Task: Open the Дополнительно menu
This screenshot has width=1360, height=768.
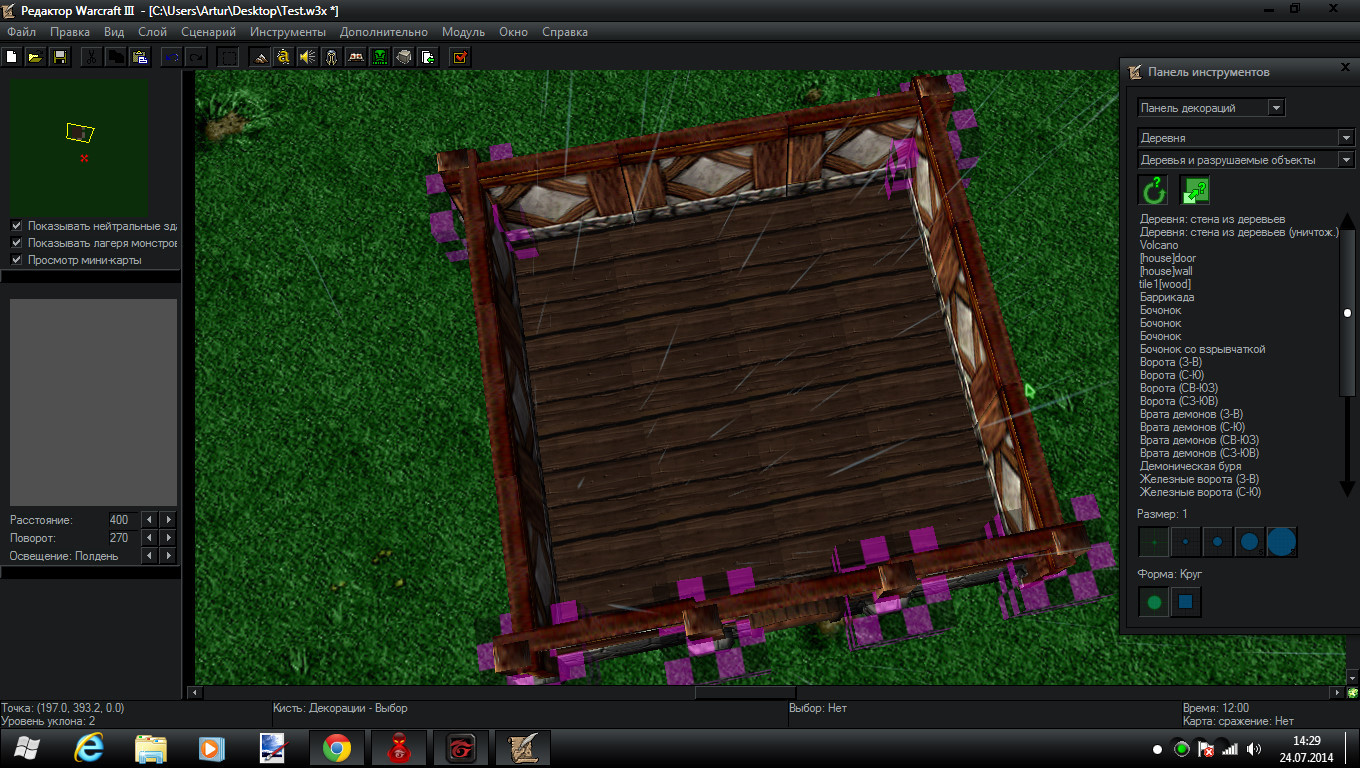Action: pyautogui.click(x=384, y=32)
